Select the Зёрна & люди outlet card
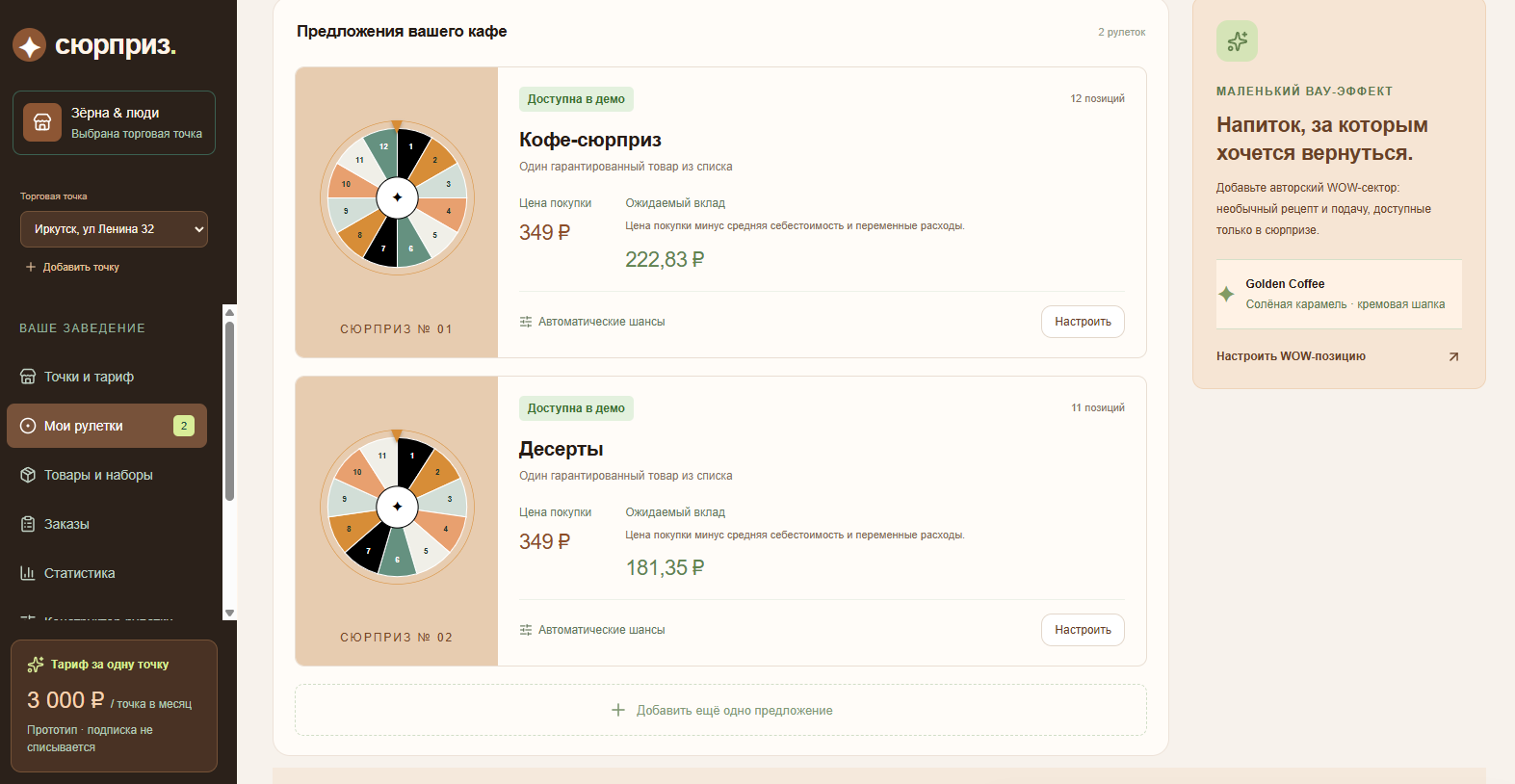This screenshot has height=784, width=1515. point(114,122)
